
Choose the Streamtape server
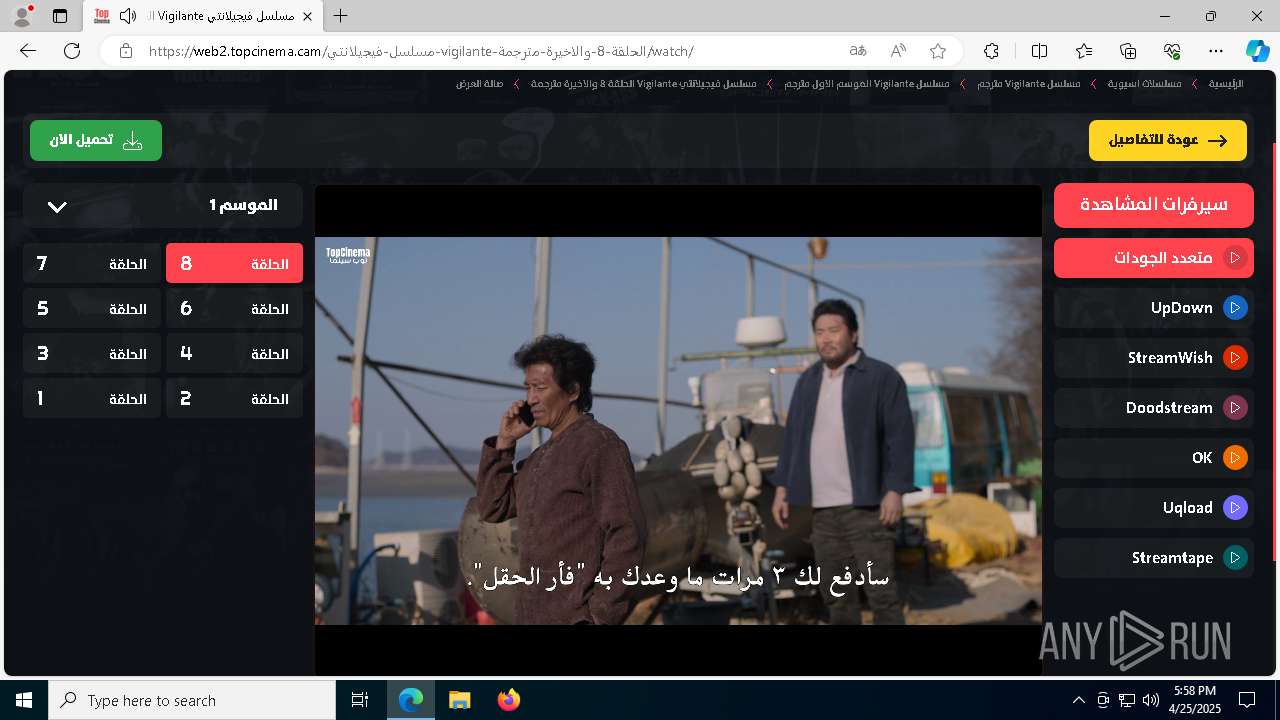pyautogui.click(x=1154, y=558)
